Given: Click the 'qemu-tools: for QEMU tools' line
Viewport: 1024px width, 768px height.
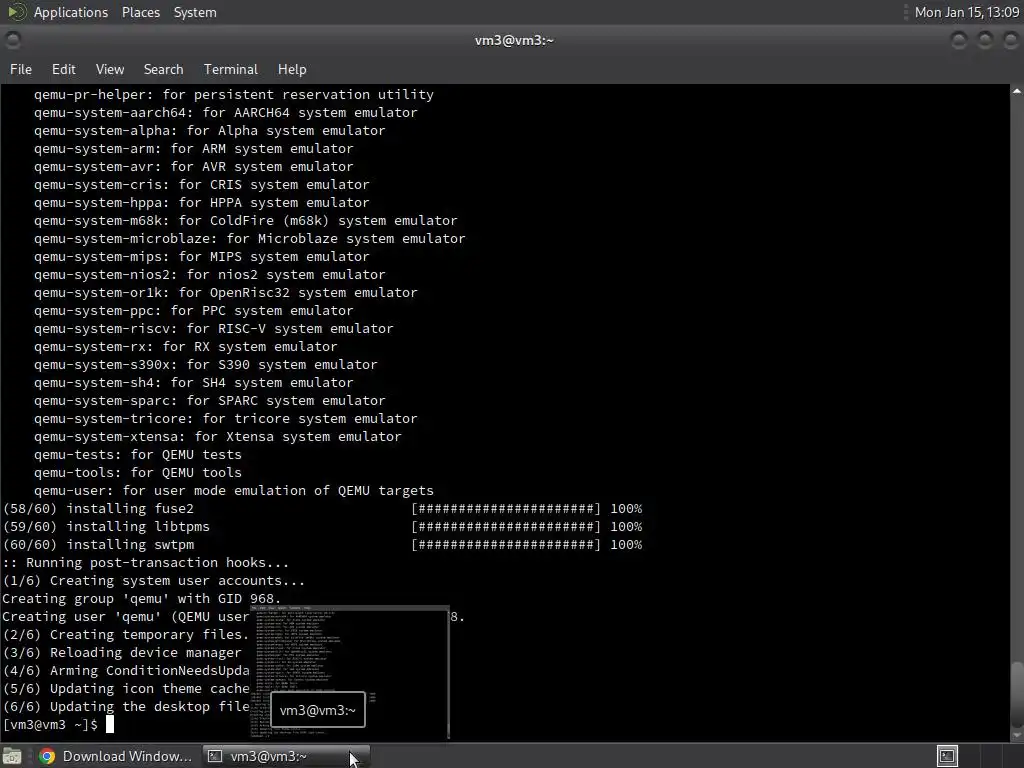Looking at the screenshot, I should point(138,473).
